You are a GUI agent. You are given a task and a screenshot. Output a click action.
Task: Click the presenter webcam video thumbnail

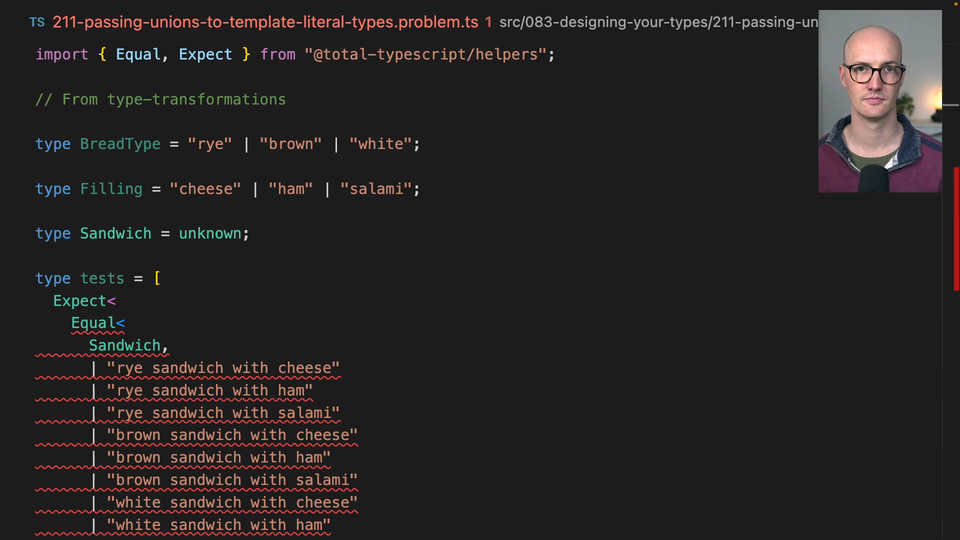(879, 101)
